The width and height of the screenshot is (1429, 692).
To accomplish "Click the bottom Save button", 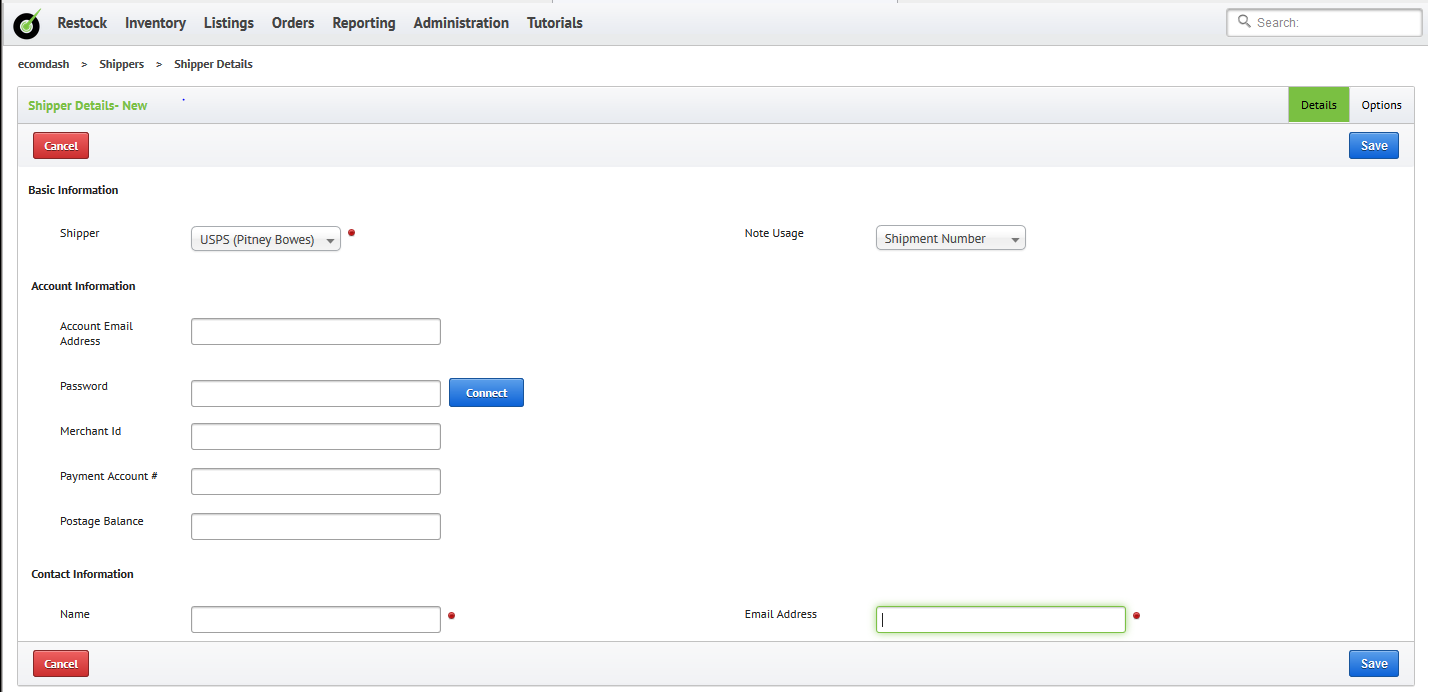I will pos(1374,663).
